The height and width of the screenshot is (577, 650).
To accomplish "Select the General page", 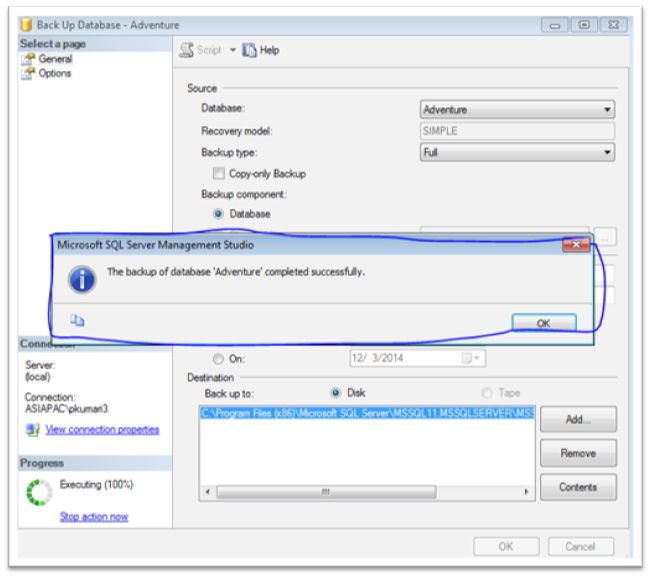I will click(x=55, y=59).
